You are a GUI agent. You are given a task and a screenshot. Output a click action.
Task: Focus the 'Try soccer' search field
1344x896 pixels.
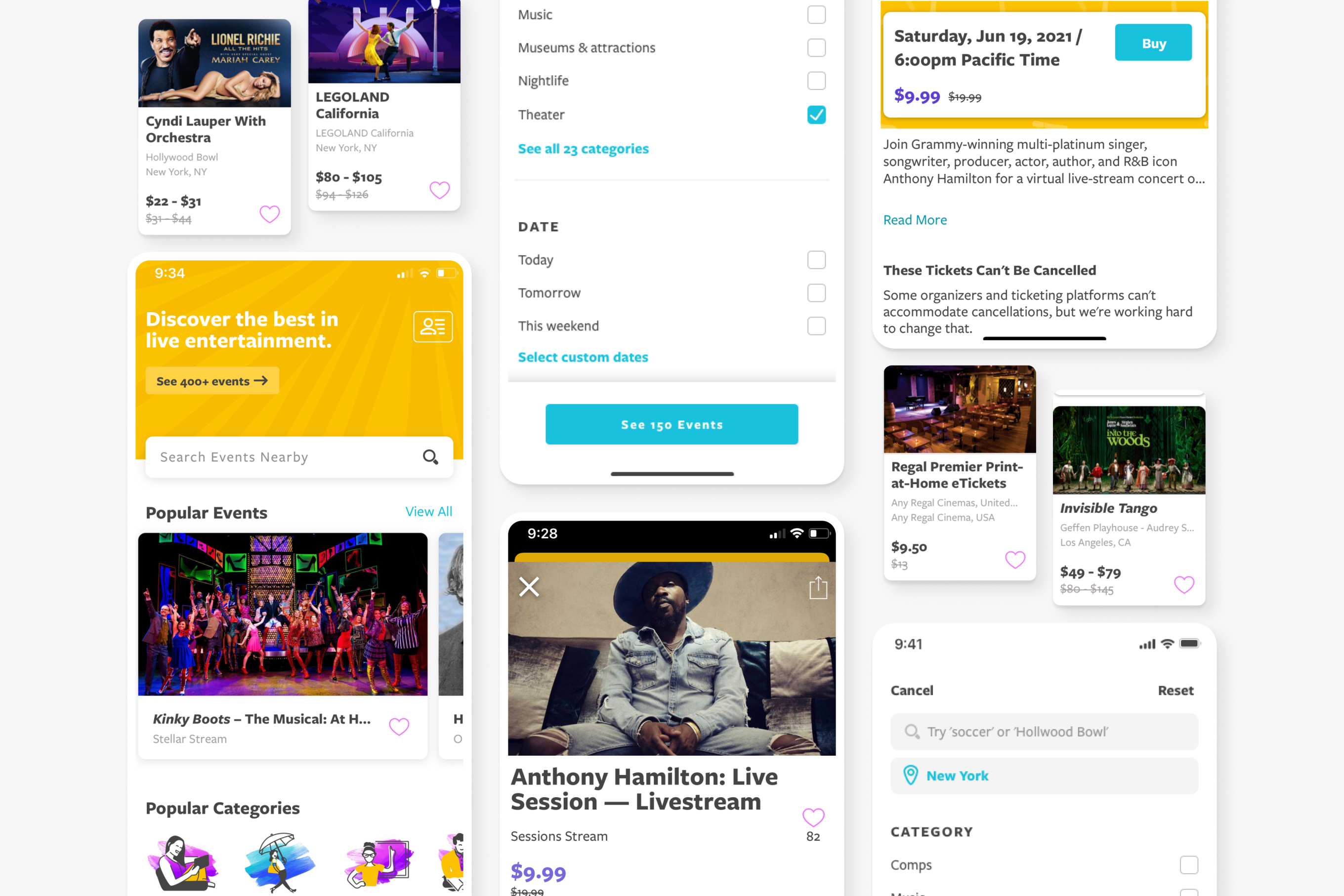click(1044, 732)
